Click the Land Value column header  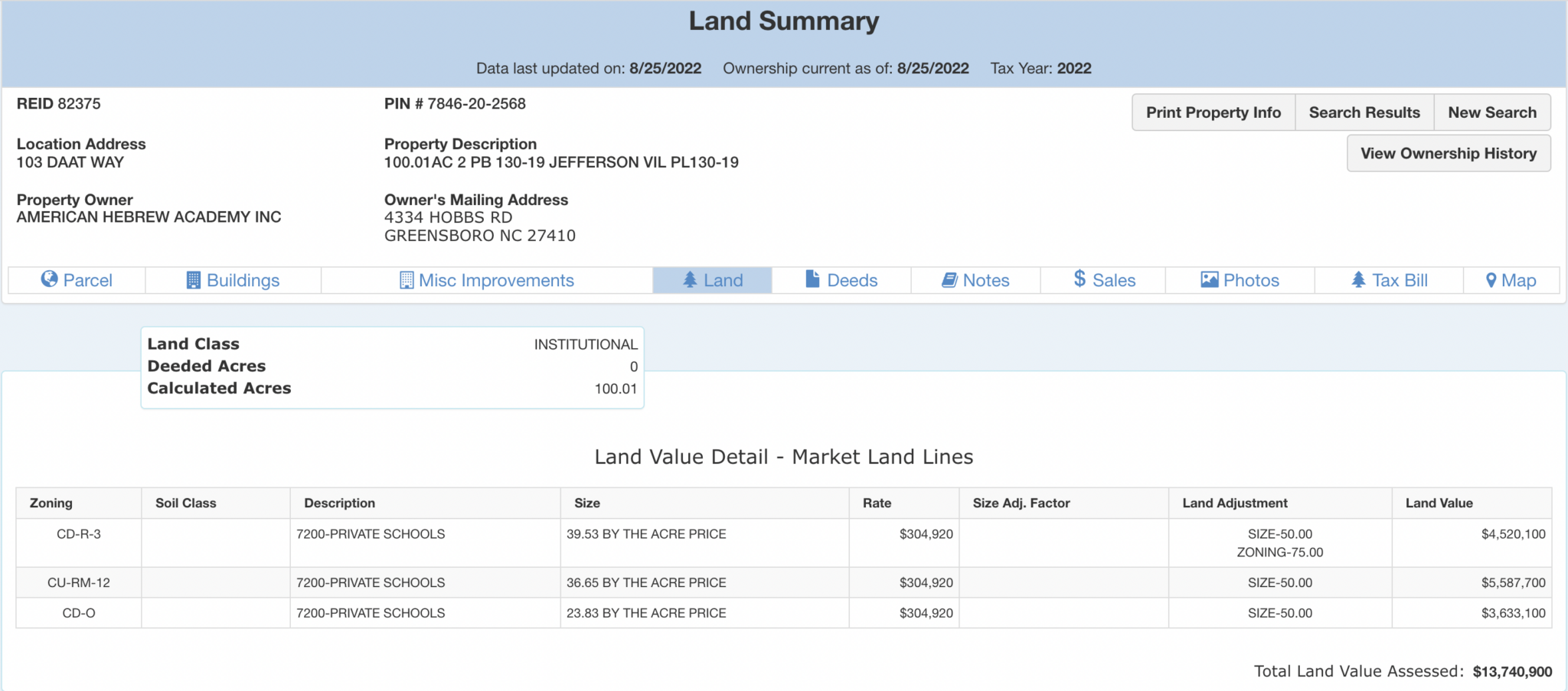(x=1439, y=503)
